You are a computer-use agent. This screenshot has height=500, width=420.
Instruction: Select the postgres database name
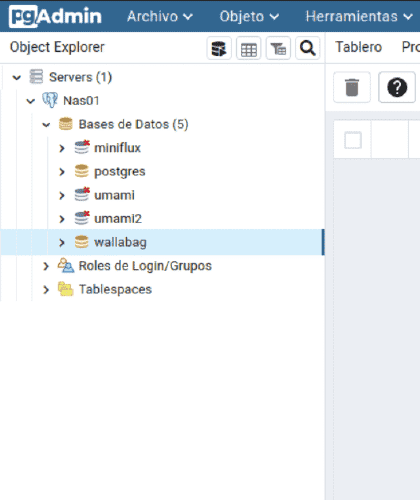click(x=120, y=172)
